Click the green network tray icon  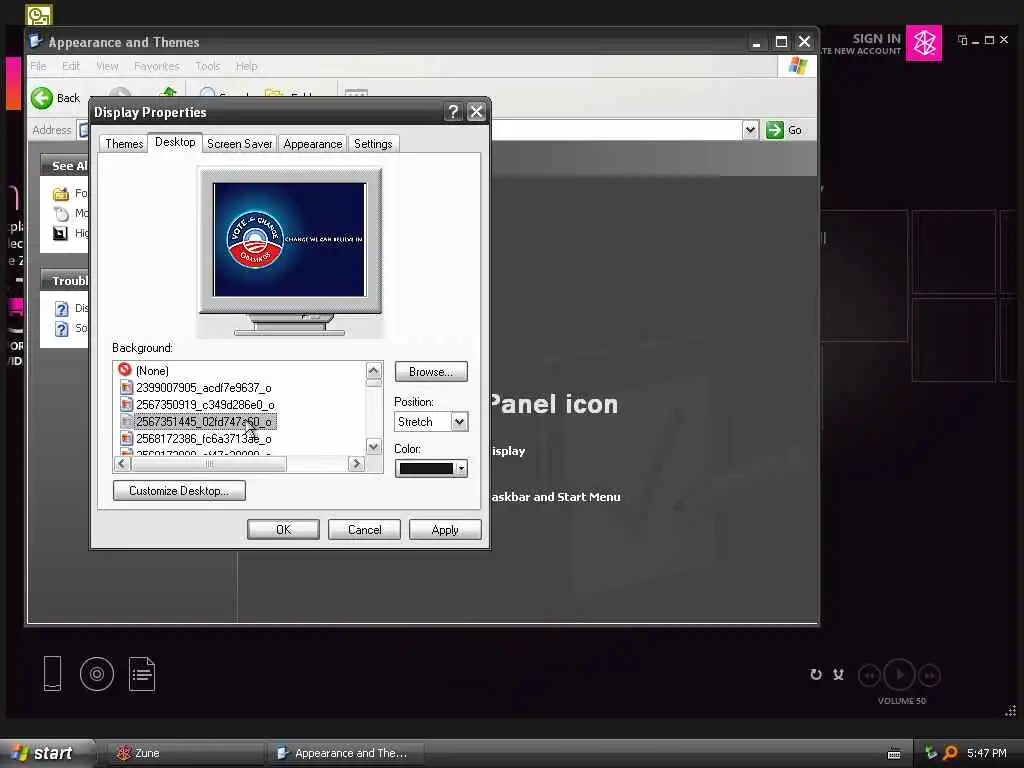coord(931,753)
